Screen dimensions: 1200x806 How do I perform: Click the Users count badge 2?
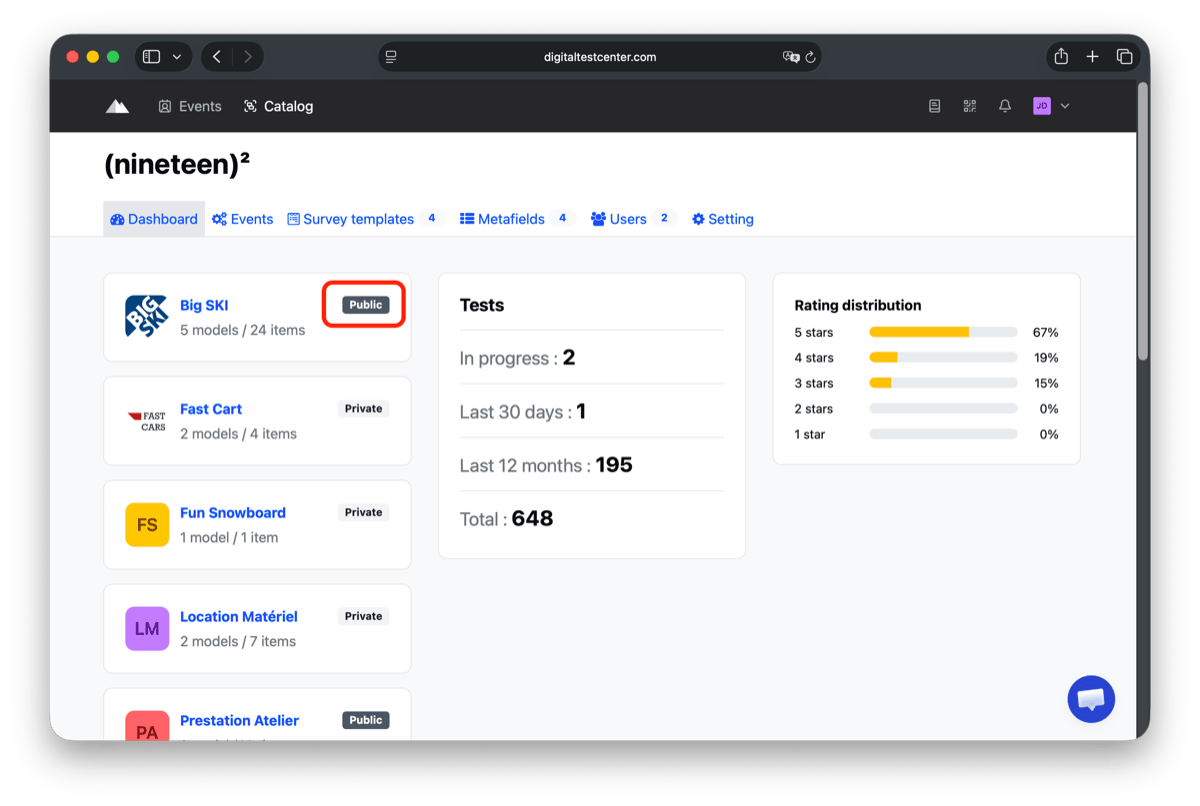coord(664,218)
